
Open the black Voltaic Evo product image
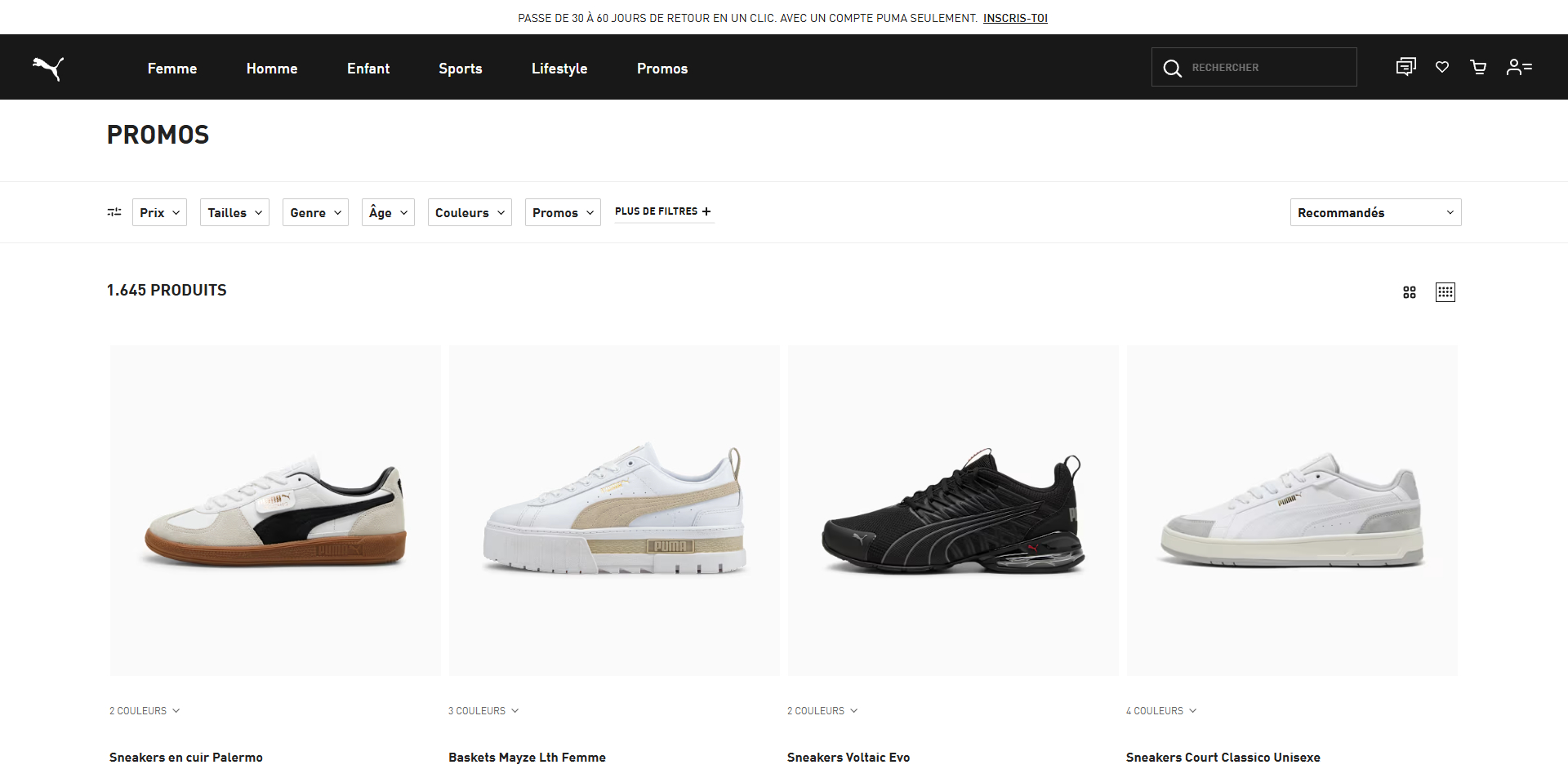[x=953, y=510]
